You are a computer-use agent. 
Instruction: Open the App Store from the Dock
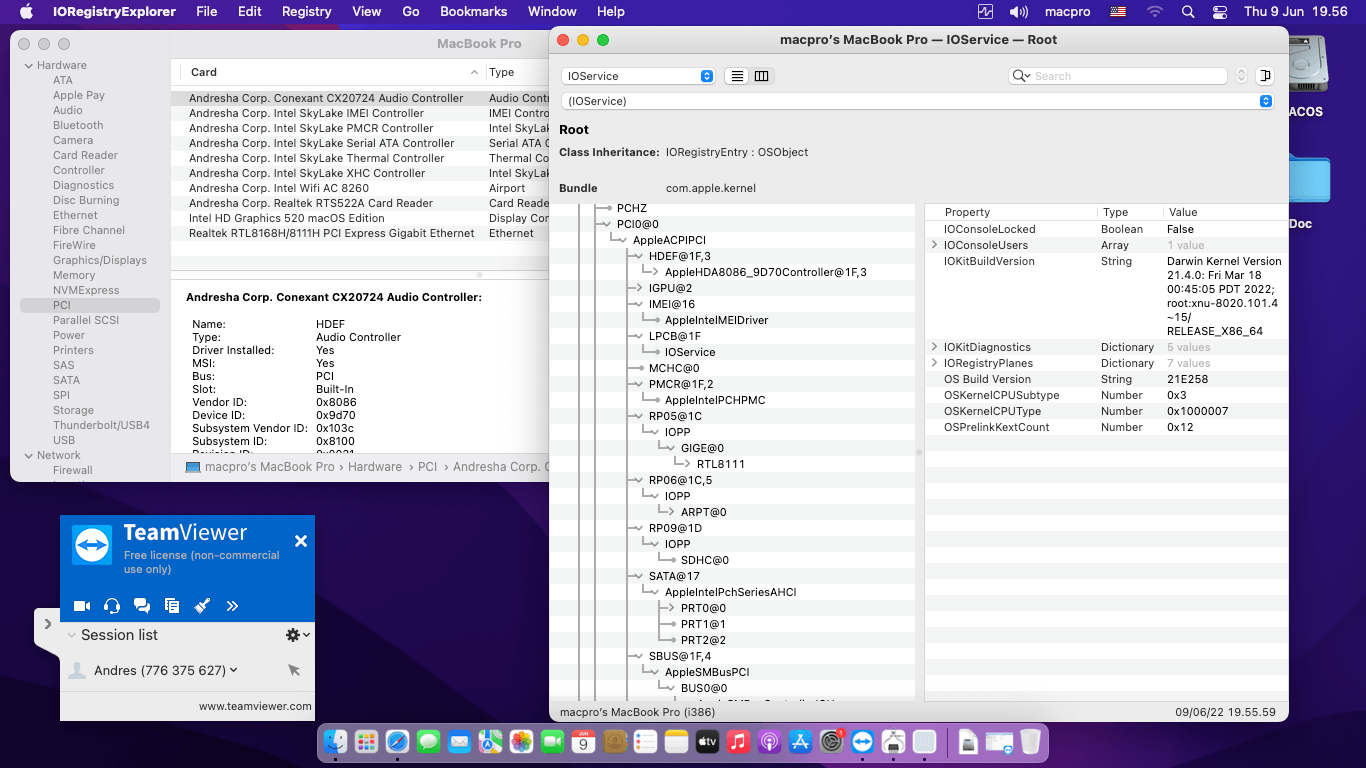click(x=801, y=742)
